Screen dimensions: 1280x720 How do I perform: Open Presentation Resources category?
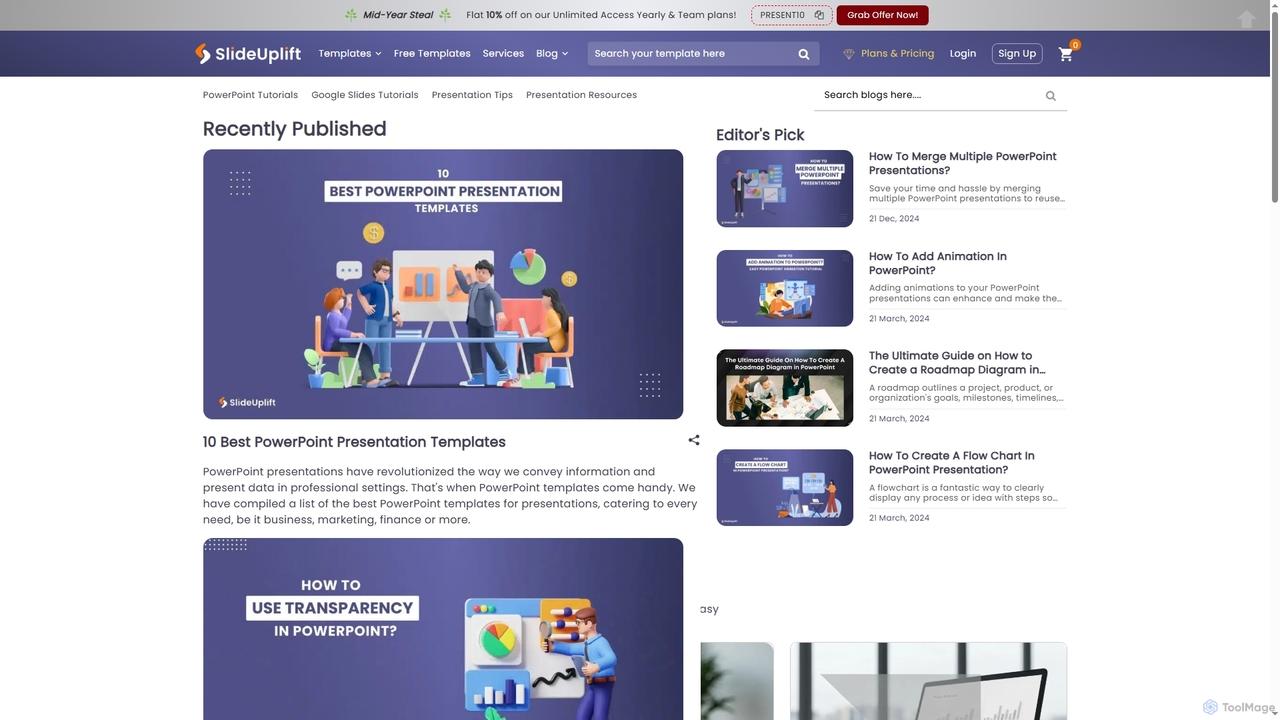tap(581, 95)
